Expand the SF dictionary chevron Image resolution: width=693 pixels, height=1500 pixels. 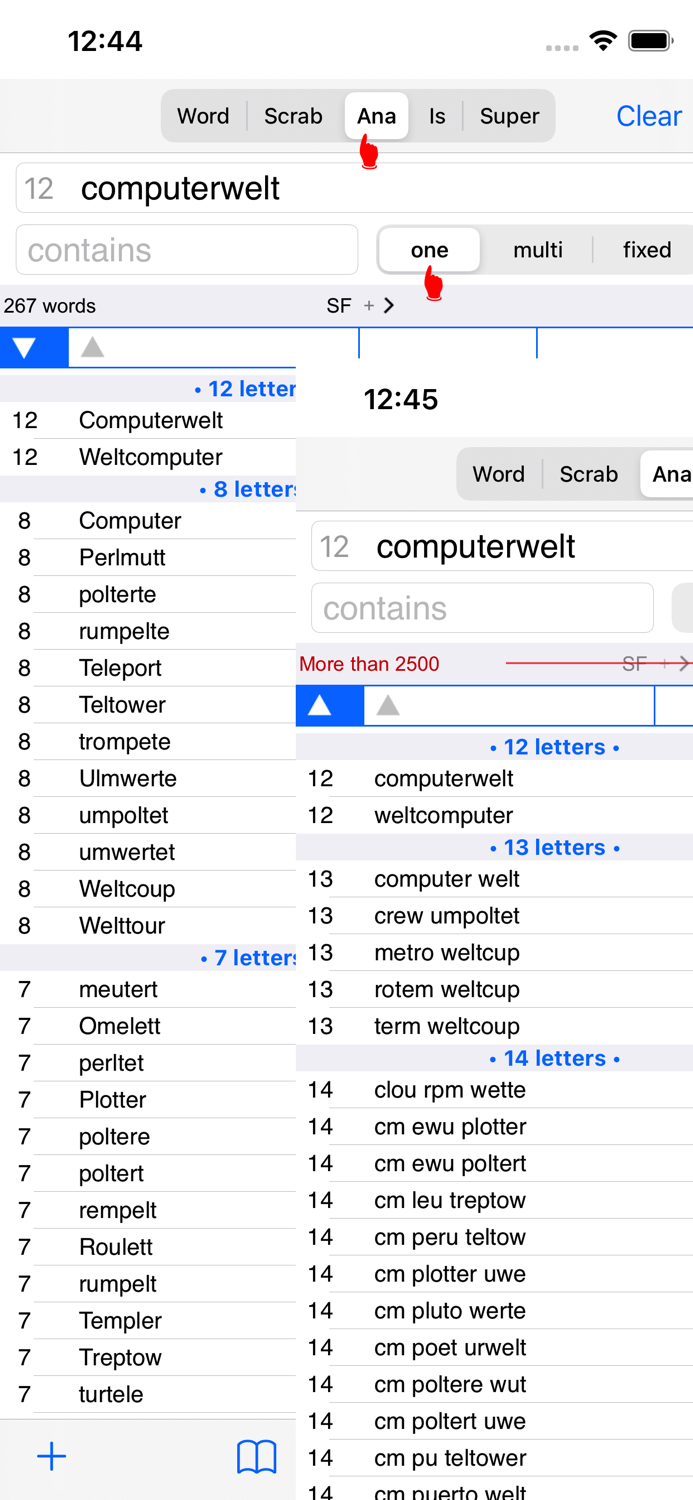(x=388, y=306)
